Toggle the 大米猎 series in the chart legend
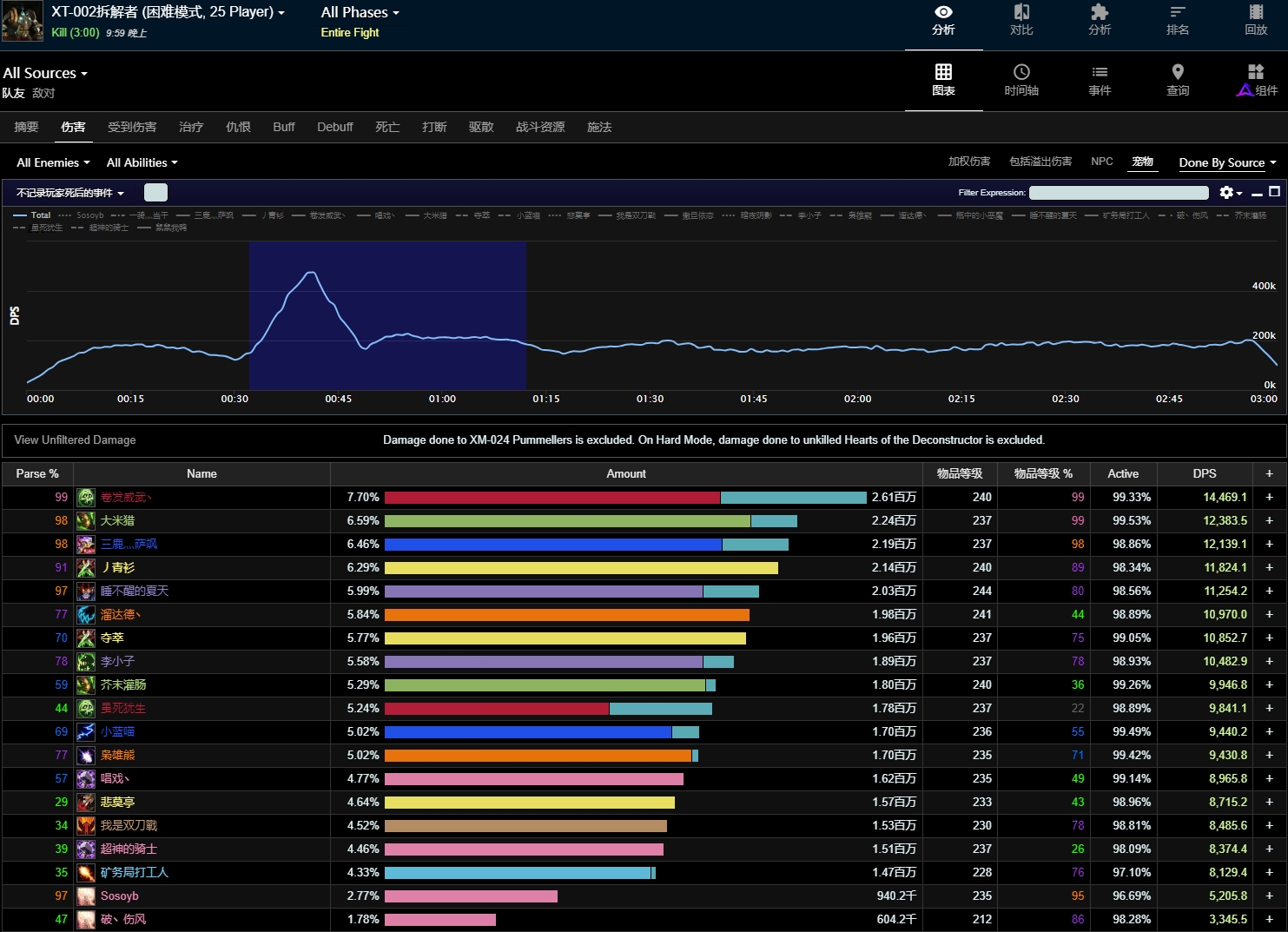Screen dimensions: 1288x932 coord(426,215)
